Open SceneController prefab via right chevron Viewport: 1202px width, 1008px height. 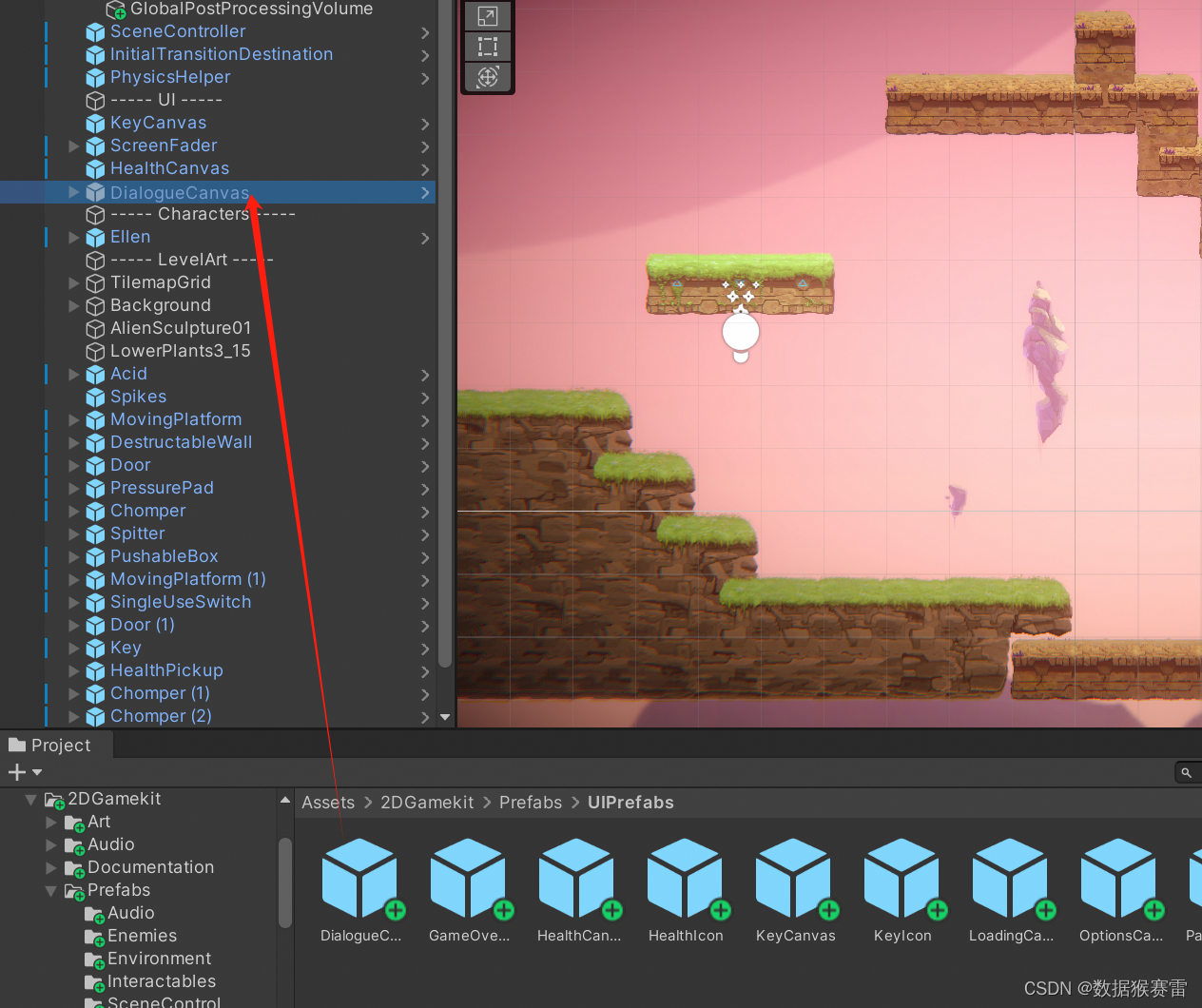click(x=425, y=32)
